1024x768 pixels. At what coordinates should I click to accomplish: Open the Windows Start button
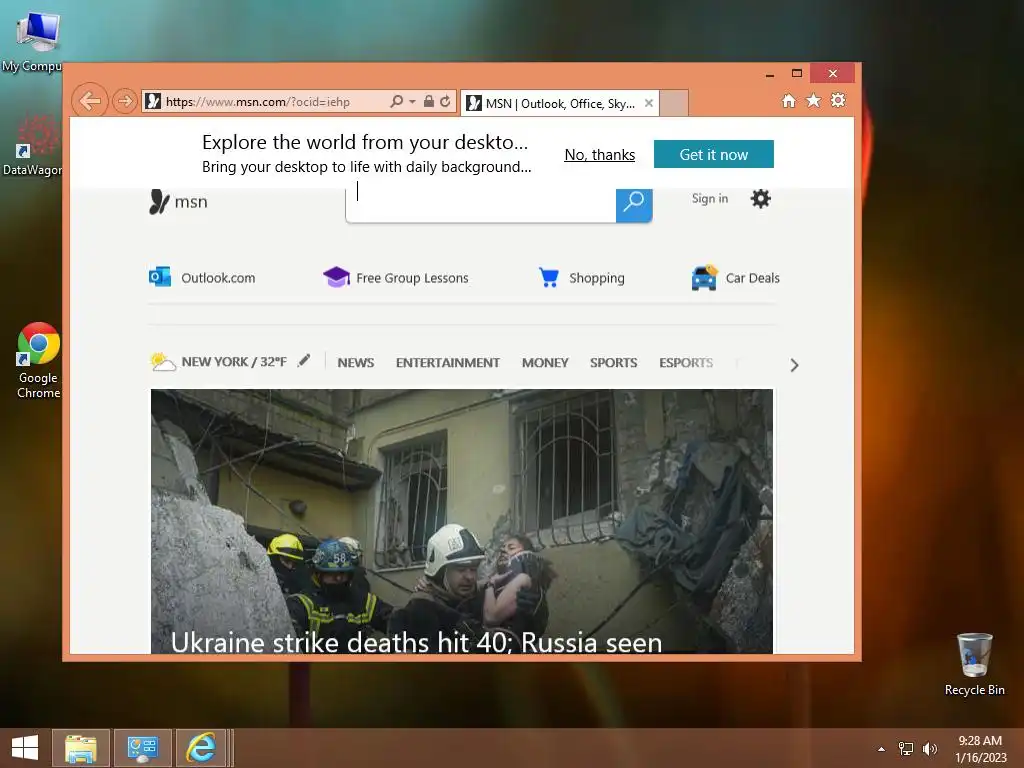pyautogui.click(x=25, y=748)
